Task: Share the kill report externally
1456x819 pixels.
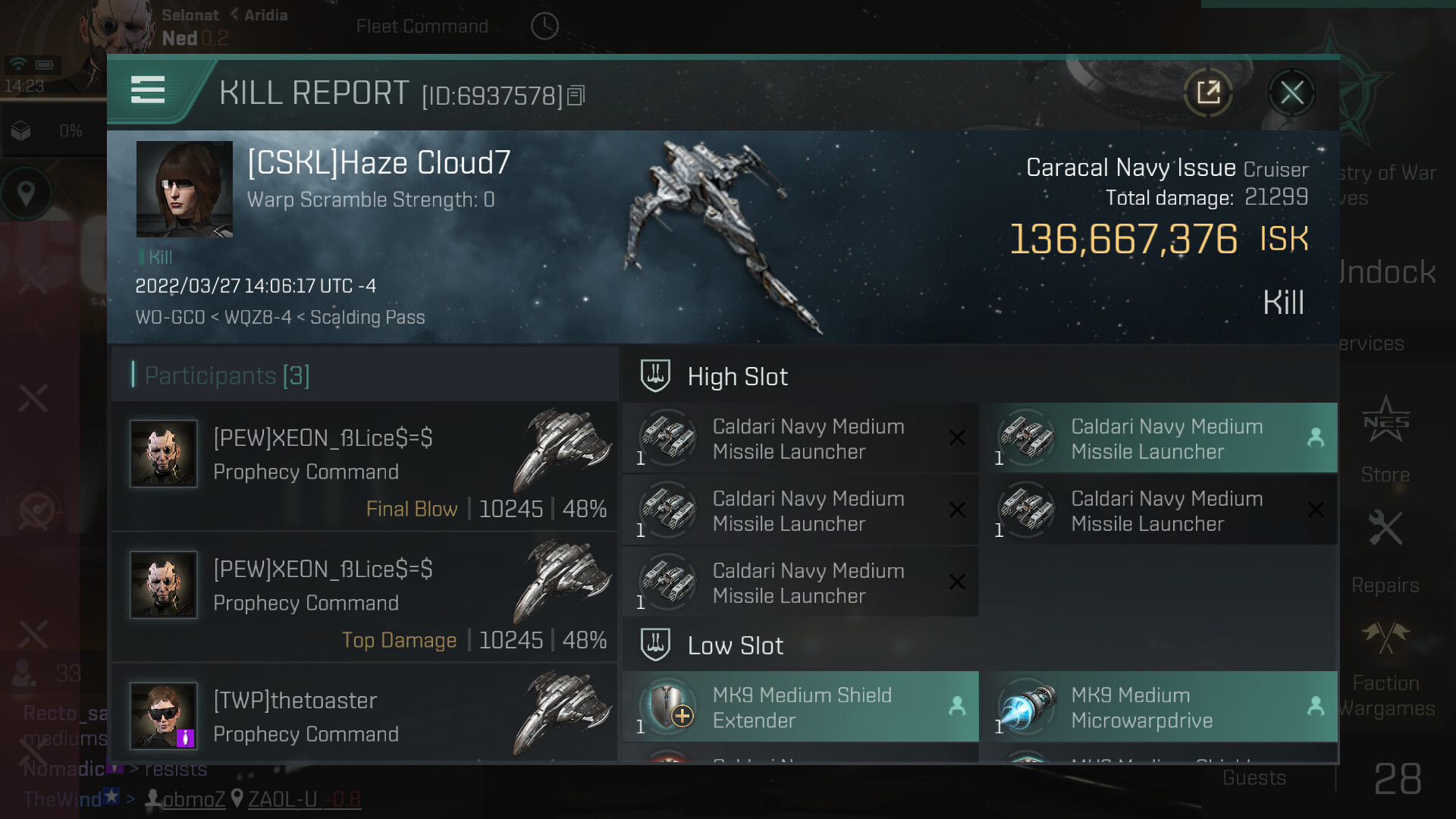Action: (x=1208, y=93)
